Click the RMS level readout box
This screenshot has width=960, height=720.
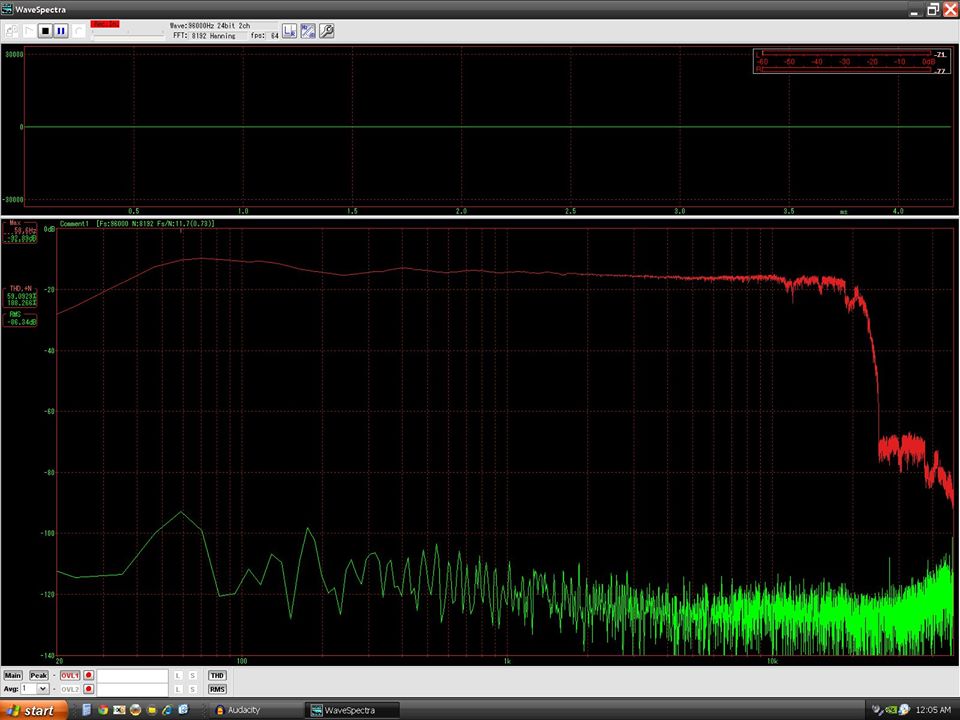coord(20,318)
